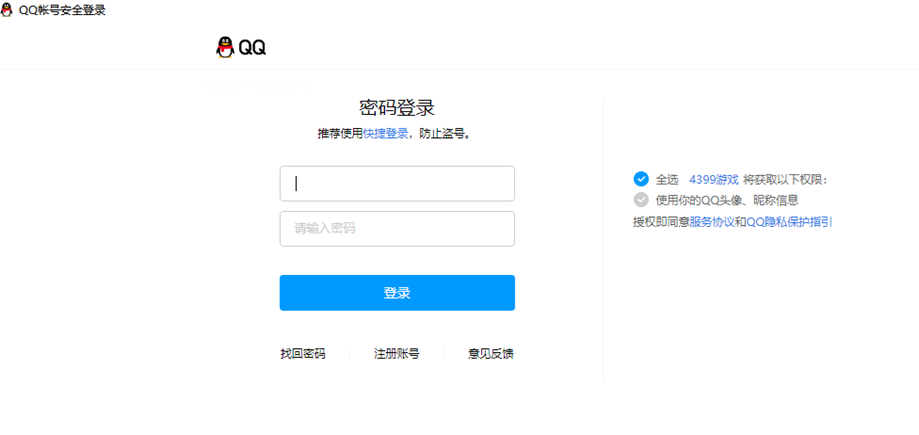Click the 全选 label text
Screen dimensions: 919x435
667,180
